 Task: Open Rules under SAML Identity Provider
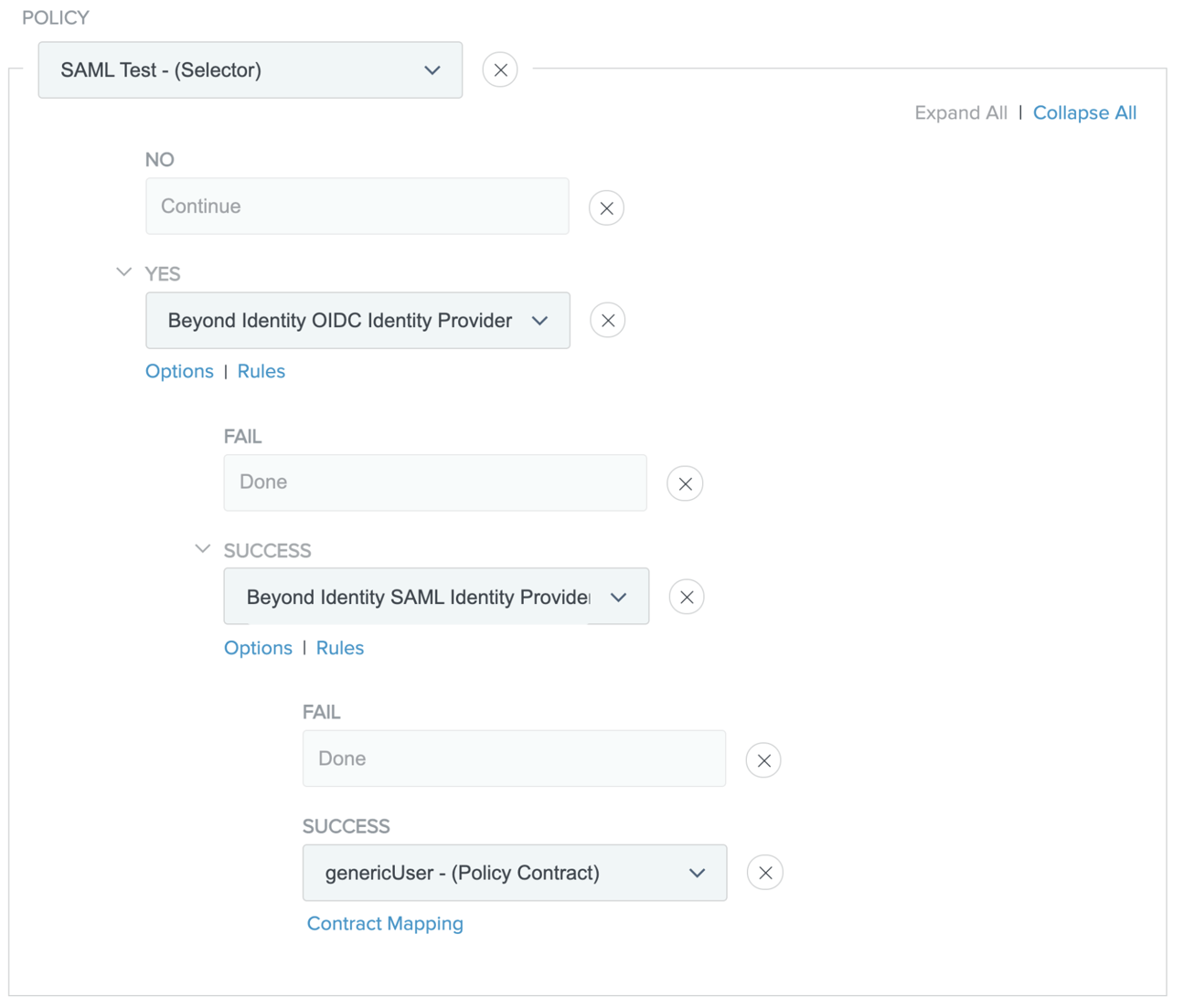tap(340, 649)
